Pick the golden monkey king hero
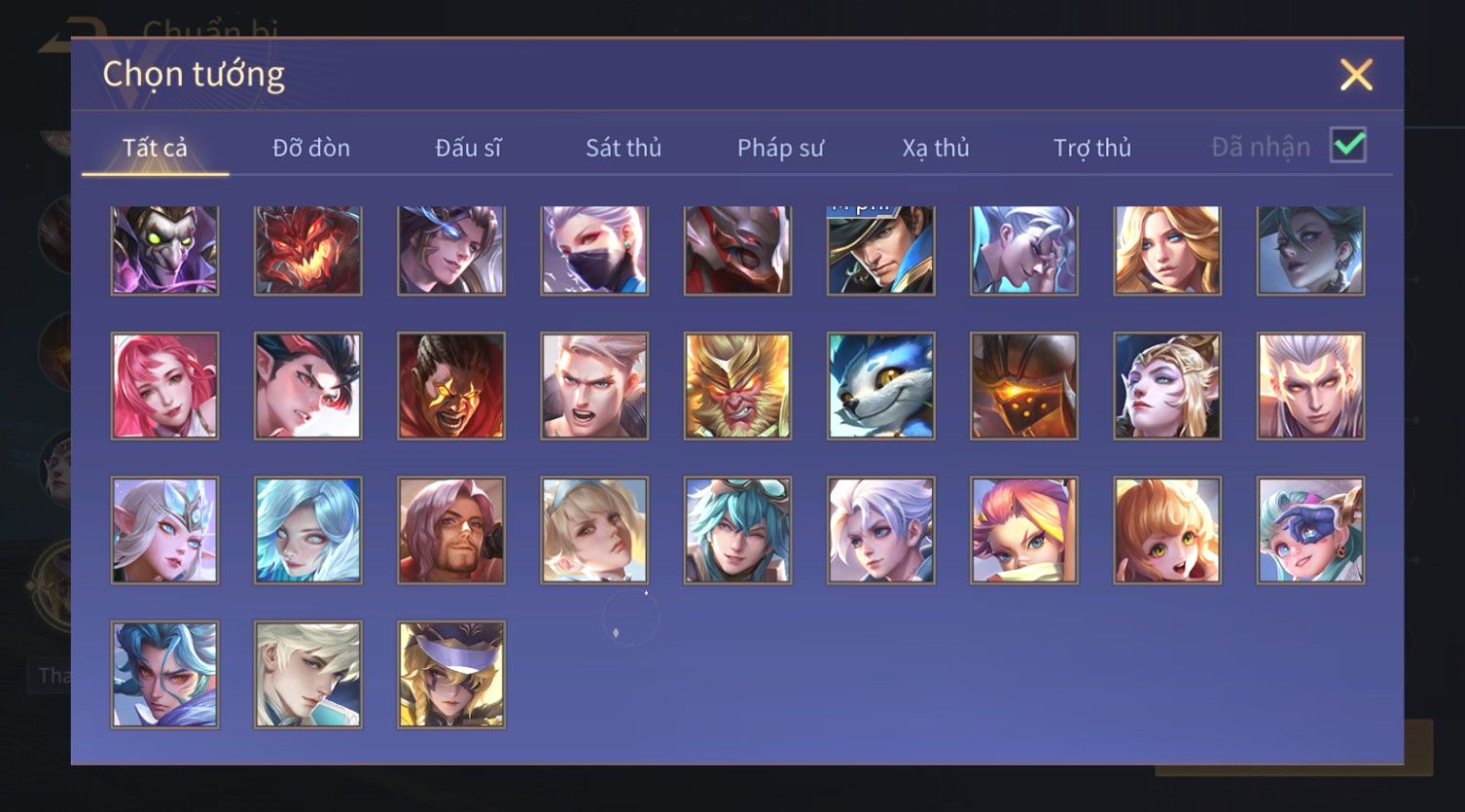This screenshot has height=812, width=1465. click(737, 386)
